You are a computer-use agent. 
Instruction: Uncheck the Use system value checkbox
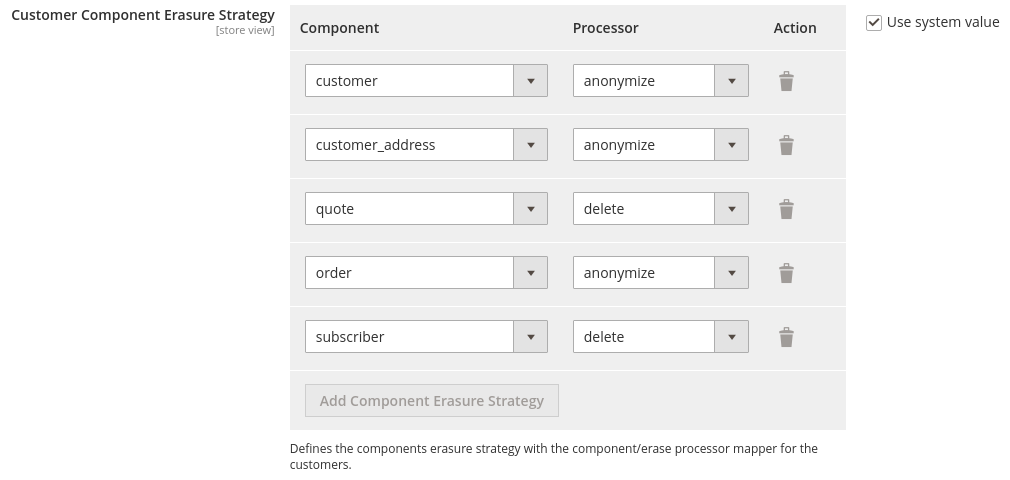(x=873, y=23)
